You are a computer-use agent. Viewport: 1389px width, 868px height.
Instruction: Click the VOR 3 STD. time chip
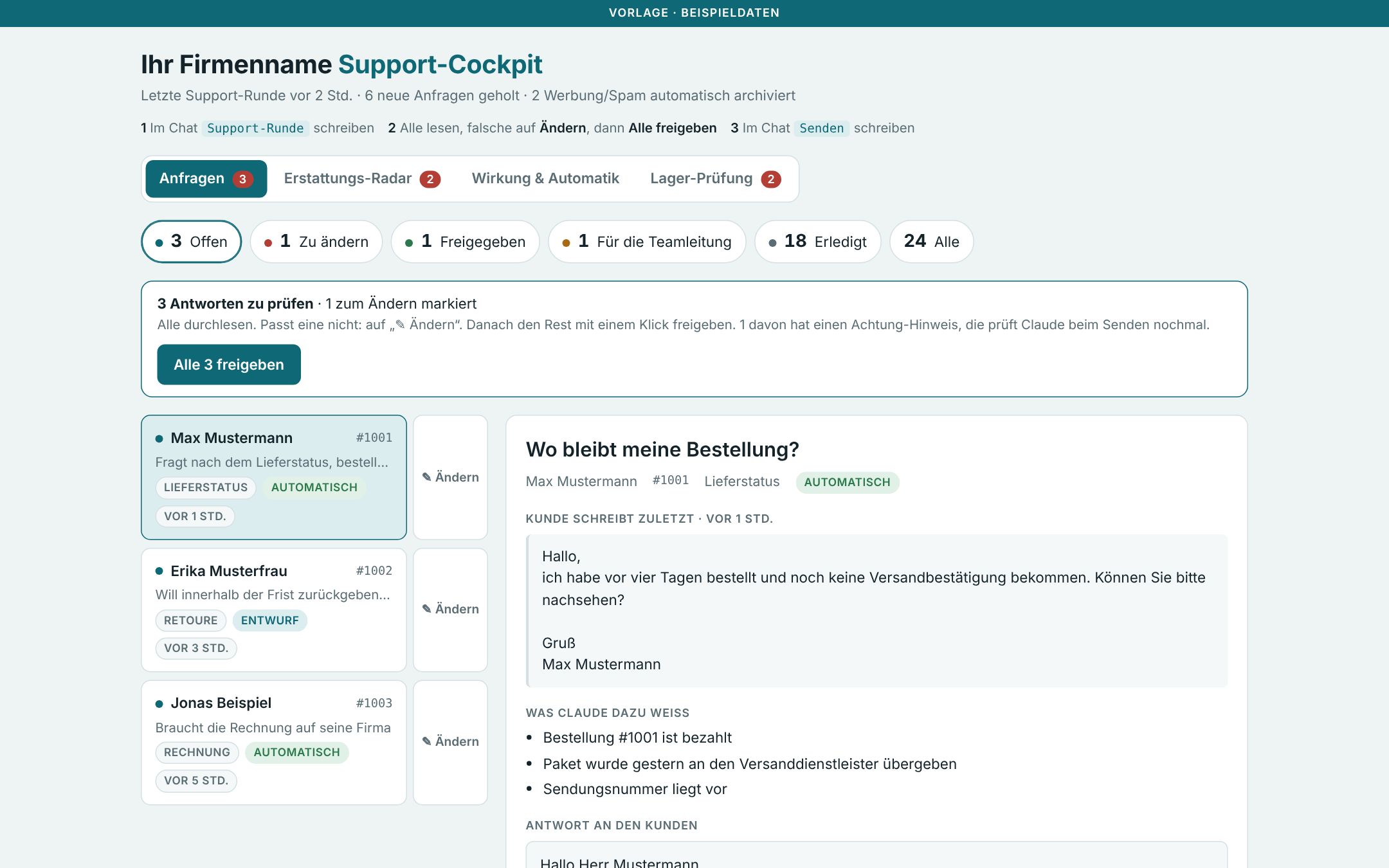click(196, 648)
